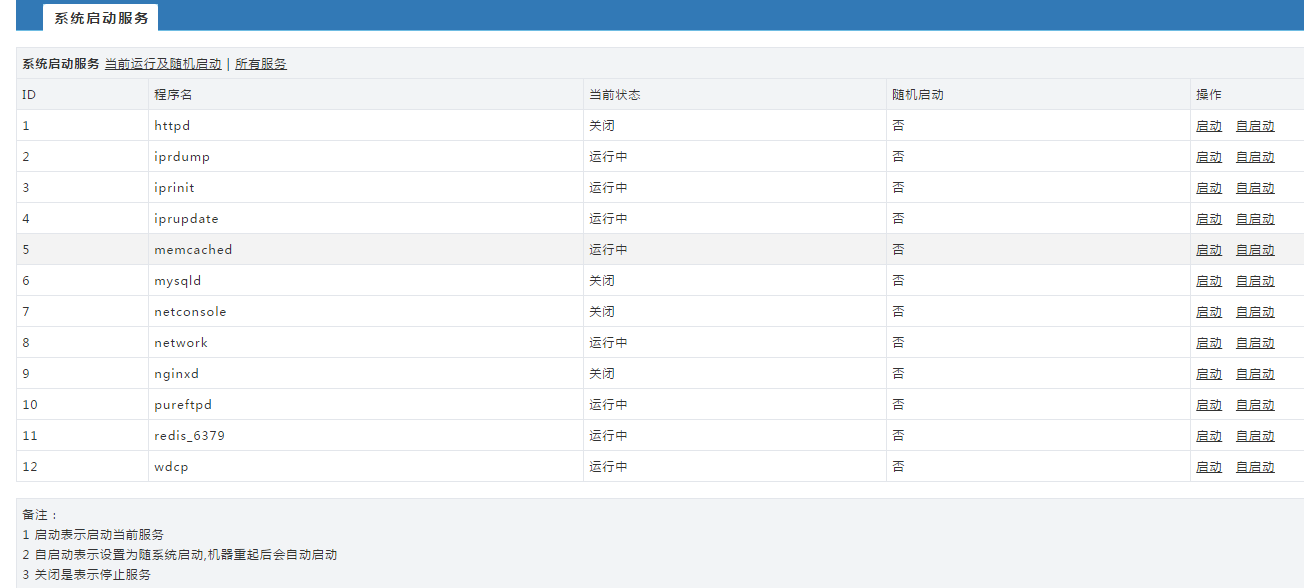Viewport: 1304px width, 588px height.
Task: Click 自启动 for nginxd service
Action: [1255, 374]
